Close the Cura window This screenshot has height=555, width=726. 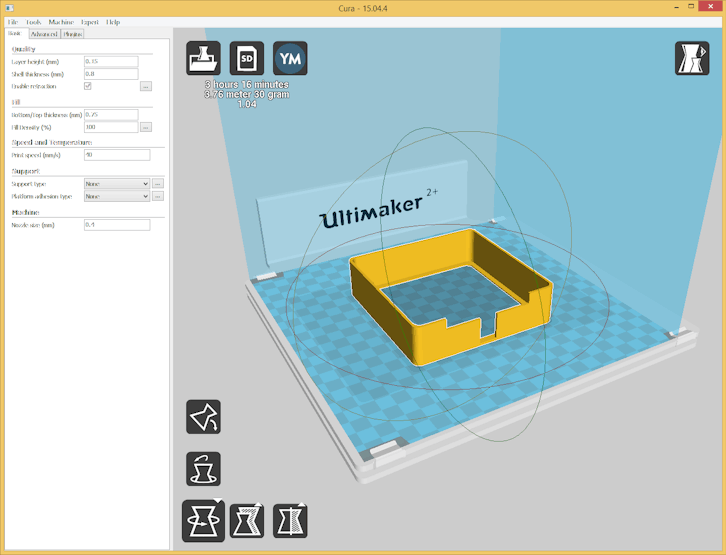click(x=711, y=6)
